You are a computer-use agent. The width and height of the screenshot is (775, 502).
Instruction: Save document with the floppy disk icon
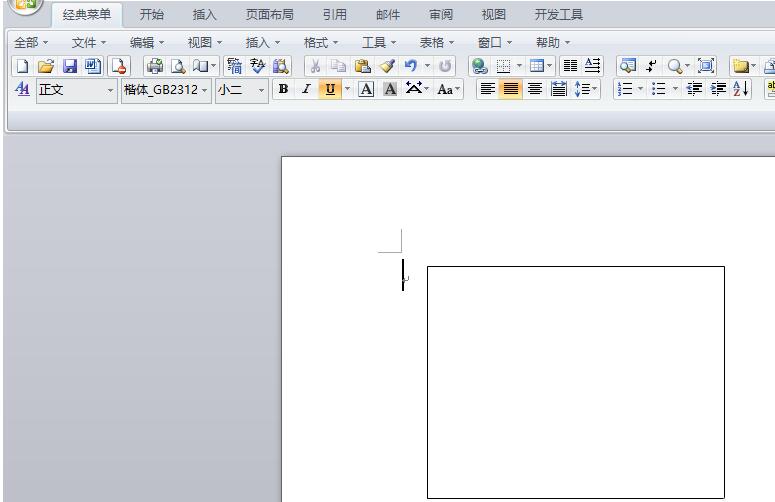(x=70, y=66)
